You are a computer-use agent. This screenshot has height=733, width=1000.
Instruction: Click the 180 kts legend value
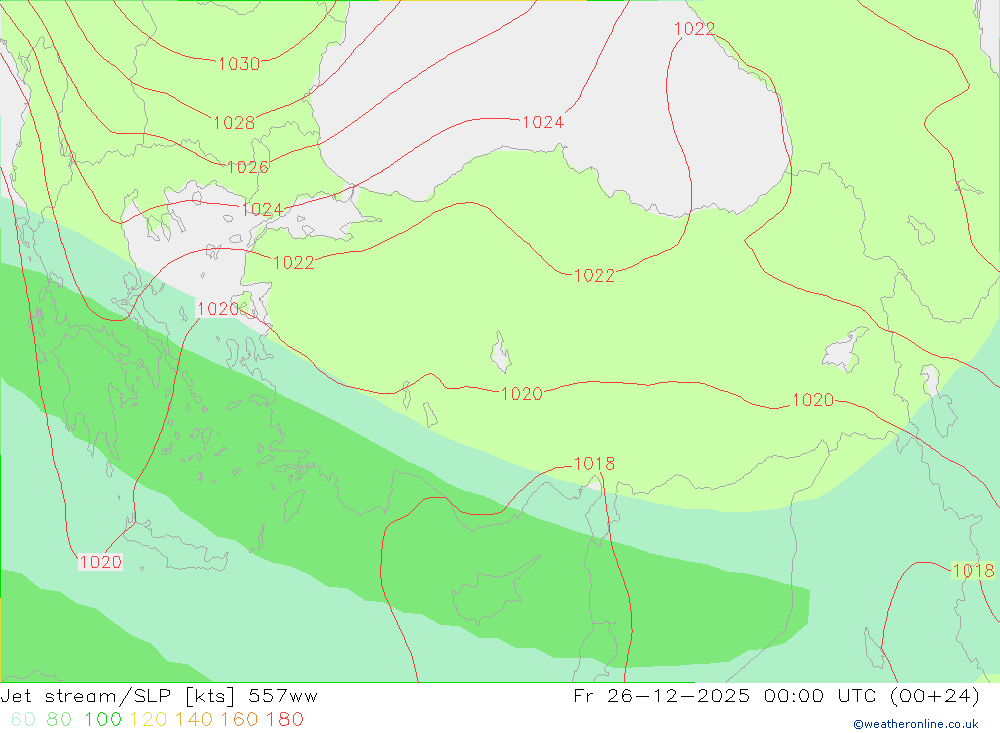[284, 720]
